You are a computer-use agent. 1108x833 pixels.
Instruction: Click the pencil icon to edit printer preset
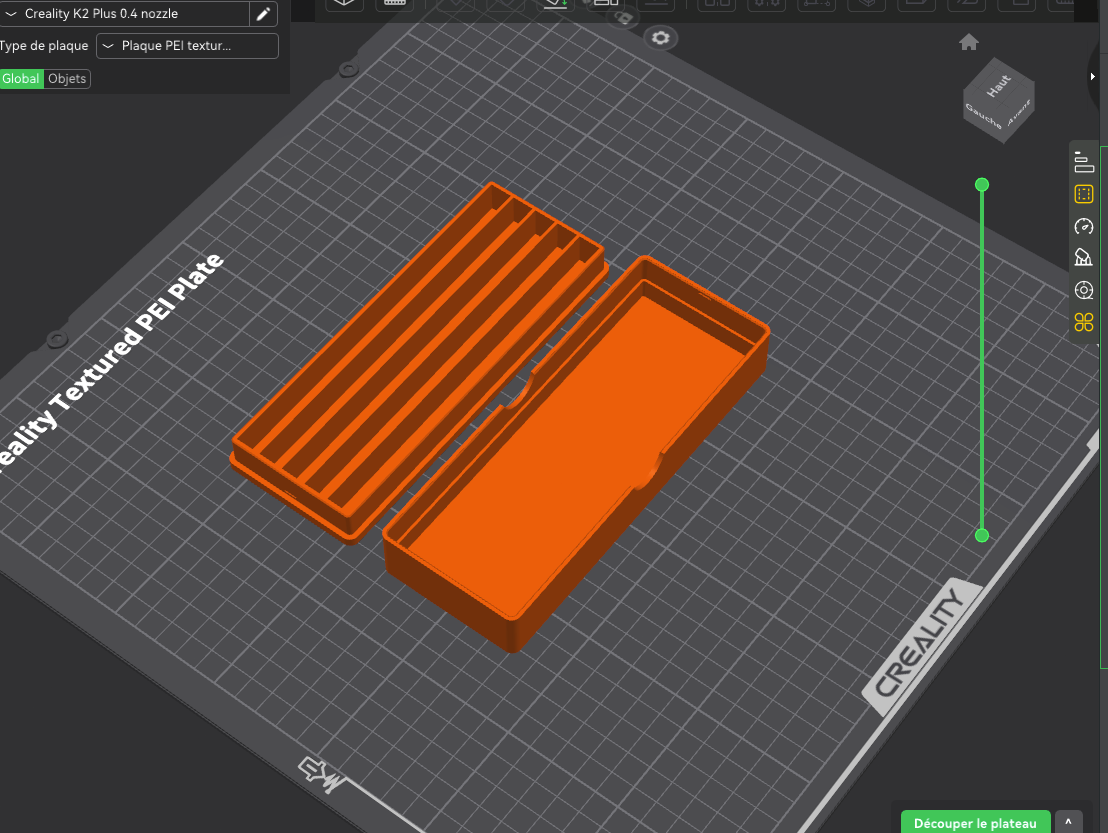click(x=263, y=14)
